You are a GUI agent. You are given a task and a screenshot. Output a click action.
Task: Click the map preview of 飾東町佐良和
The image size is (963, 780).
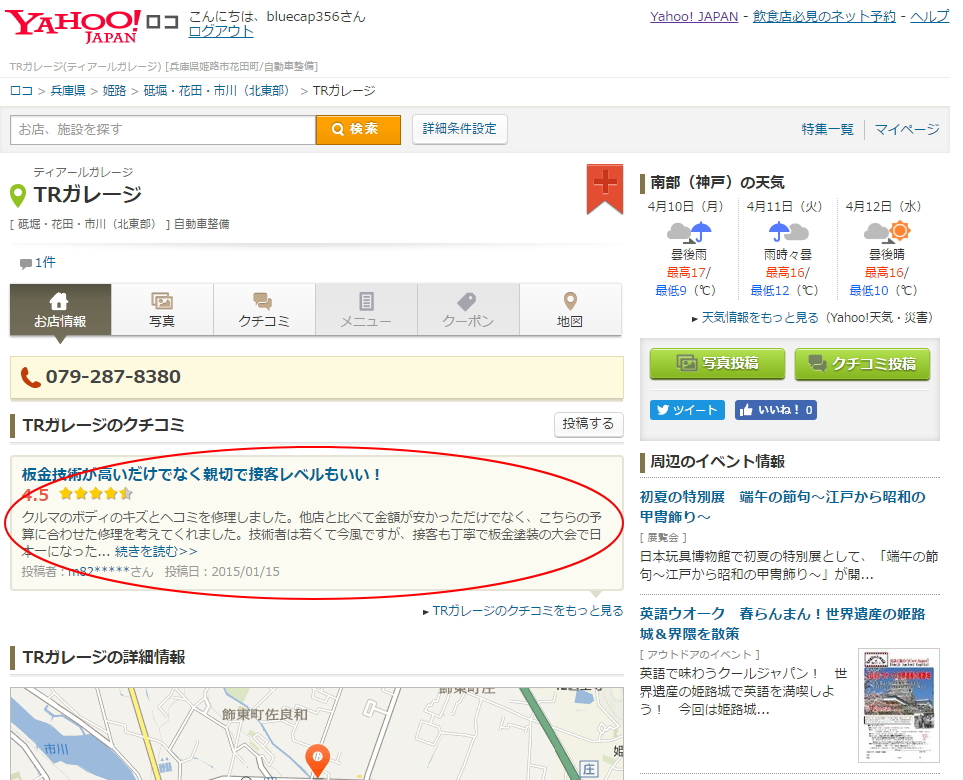[x=317, y=734]
